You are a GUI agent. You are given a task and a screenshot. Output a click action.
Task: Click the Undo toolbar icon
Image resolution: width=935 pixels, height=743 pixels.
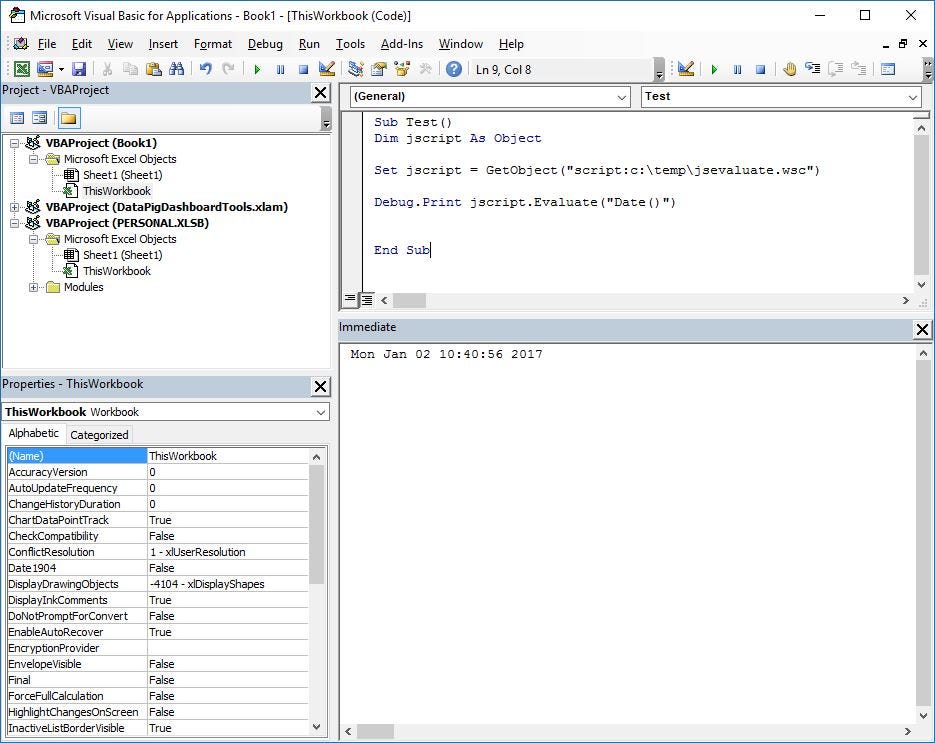pyautogui.click(x=206, y=69)
